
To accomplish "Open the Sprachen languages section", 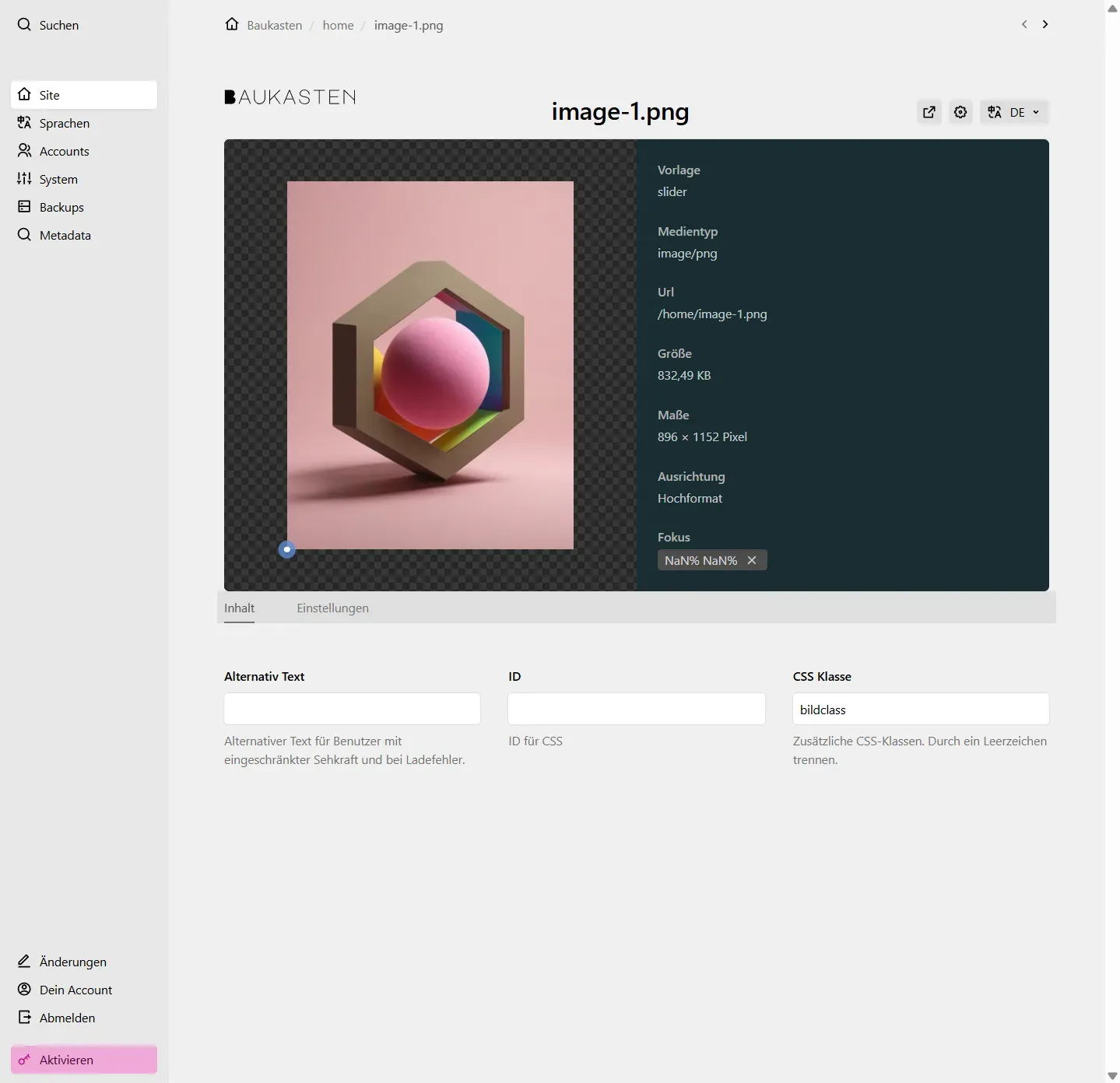I will [65, 123].
